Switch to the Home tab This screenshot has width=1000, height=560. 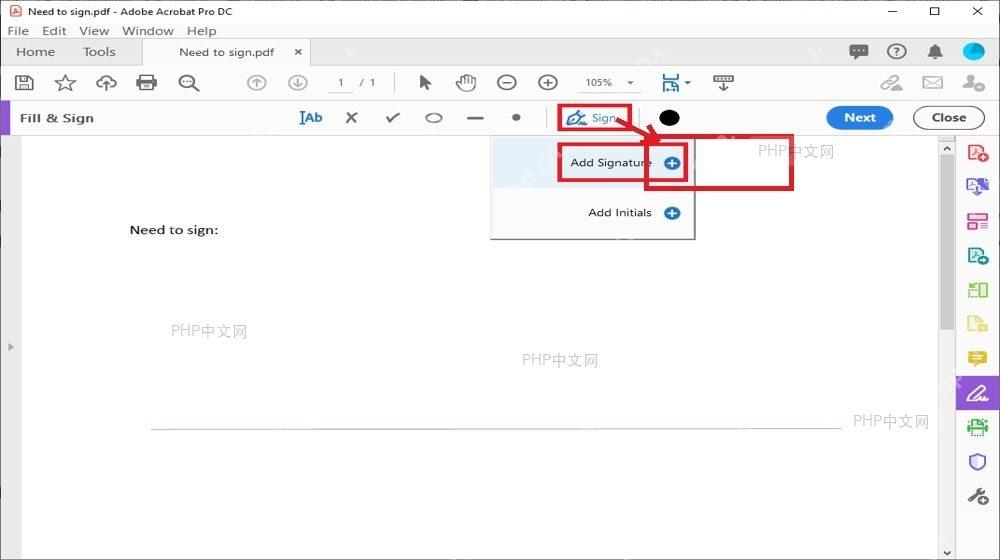tap(36, 52)
